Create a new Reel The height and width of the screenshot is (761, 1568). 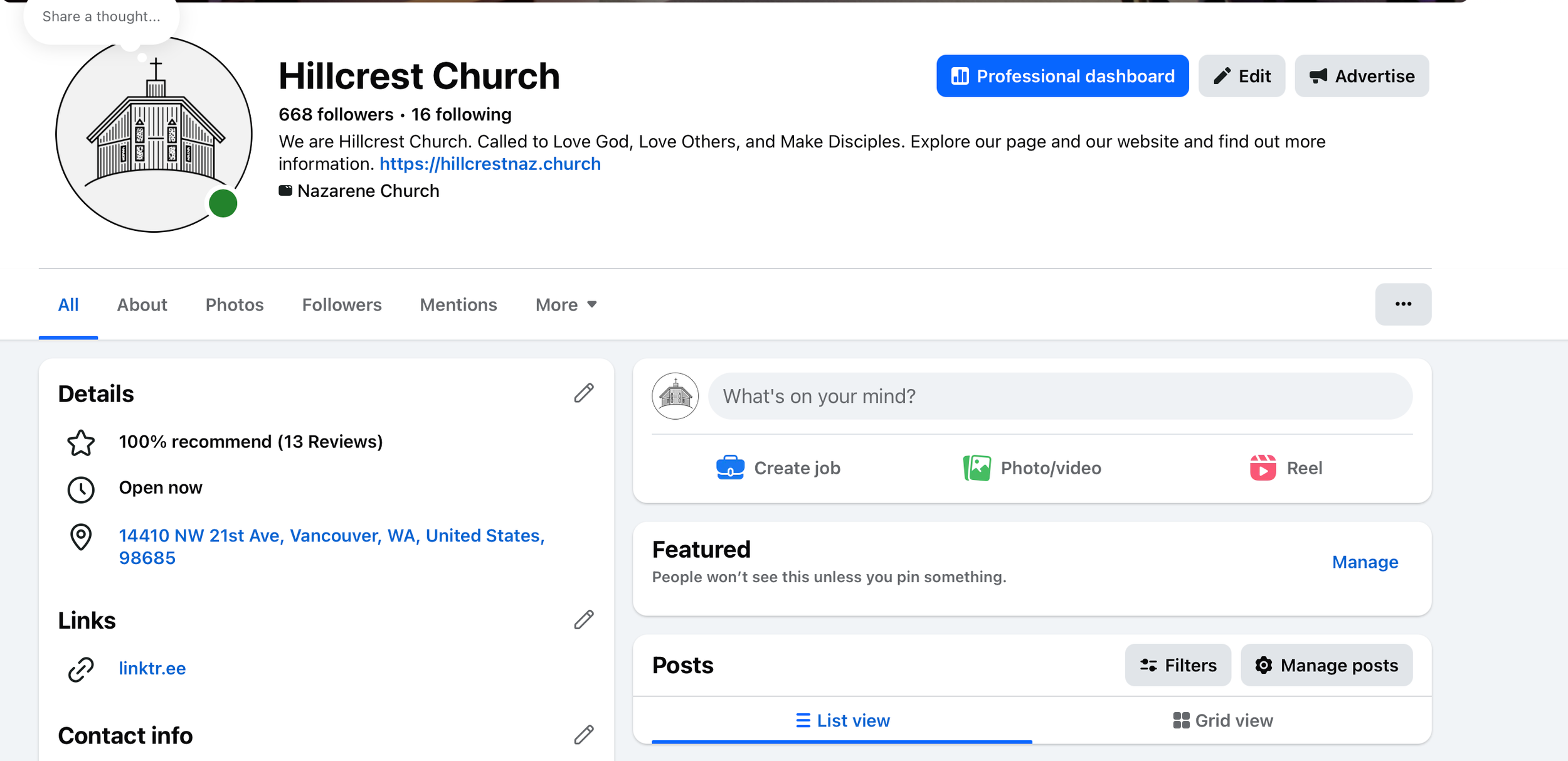(1286, 468)
